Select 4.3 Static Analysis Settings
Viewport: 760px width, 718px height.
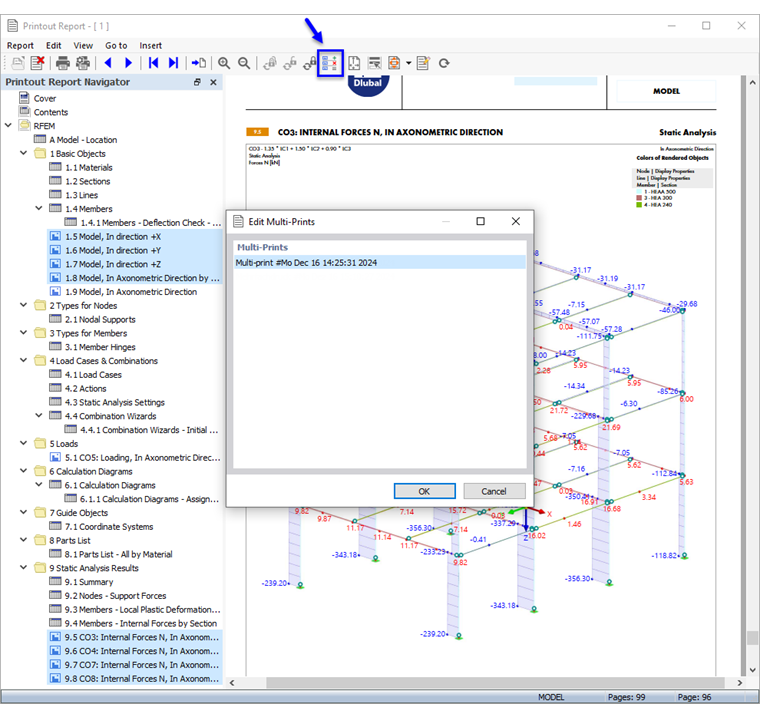pos(115,402)
